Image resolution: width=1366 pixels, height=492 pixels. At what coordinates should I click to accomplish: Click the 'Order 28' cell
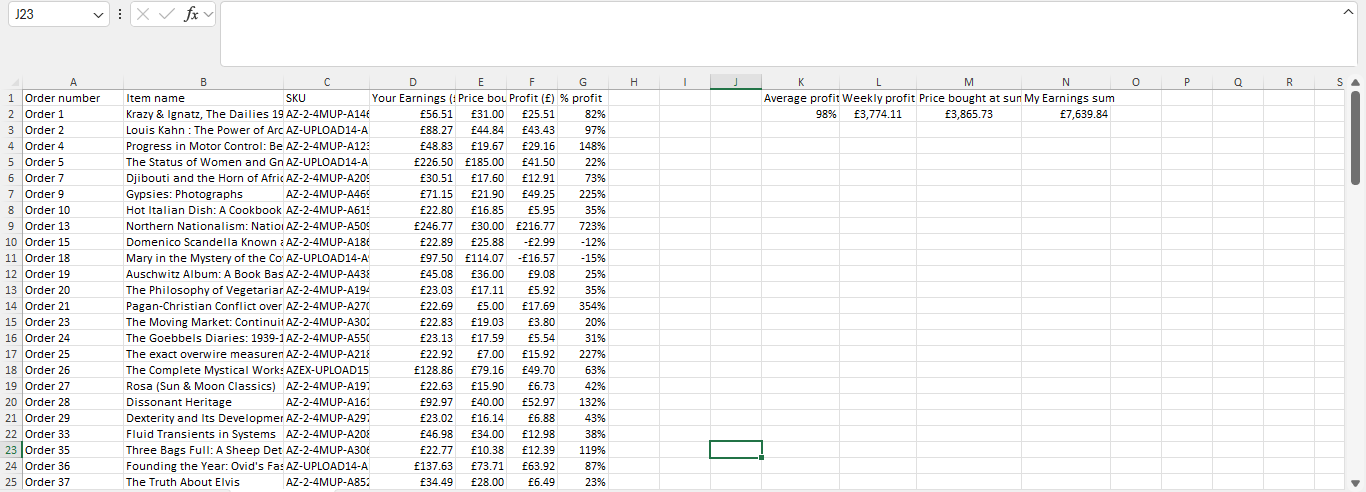(x=73, y=402)
